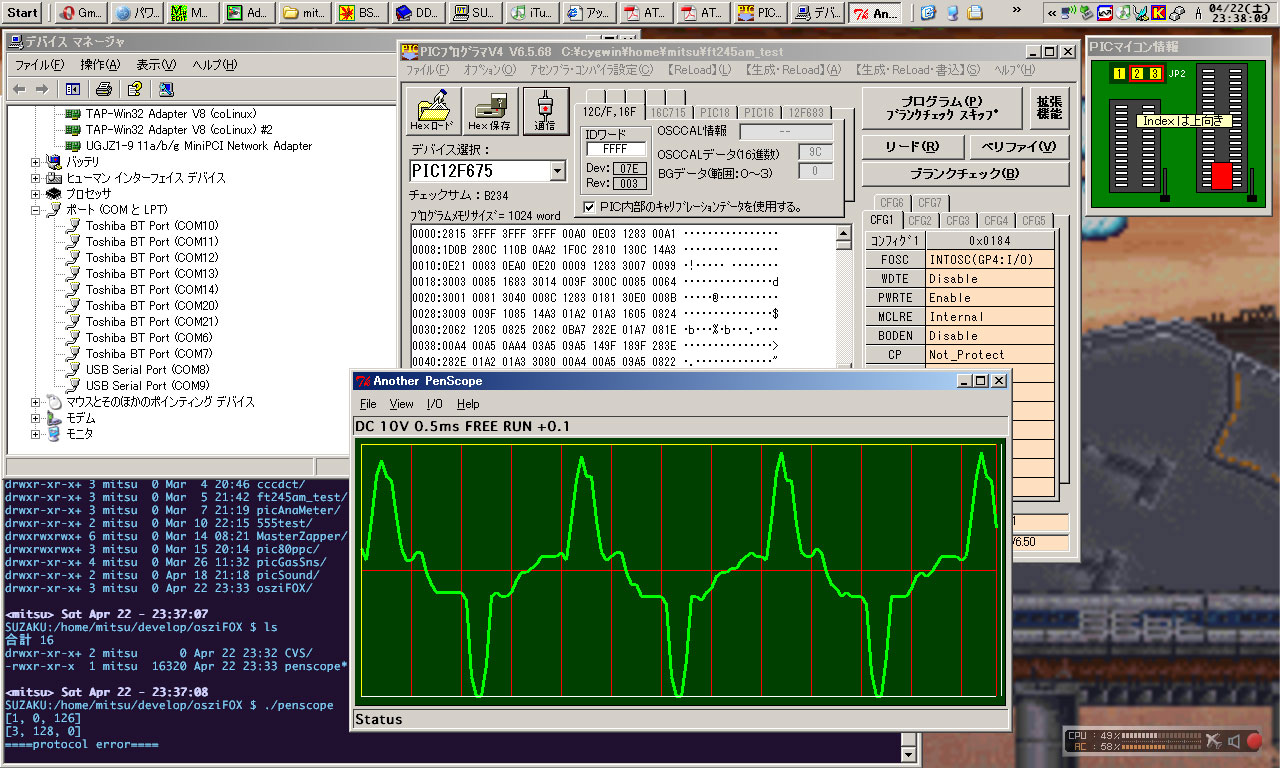Click the properties help icon in Device Manager
The height and width of the screenshot is (768, 1280).
134,89
